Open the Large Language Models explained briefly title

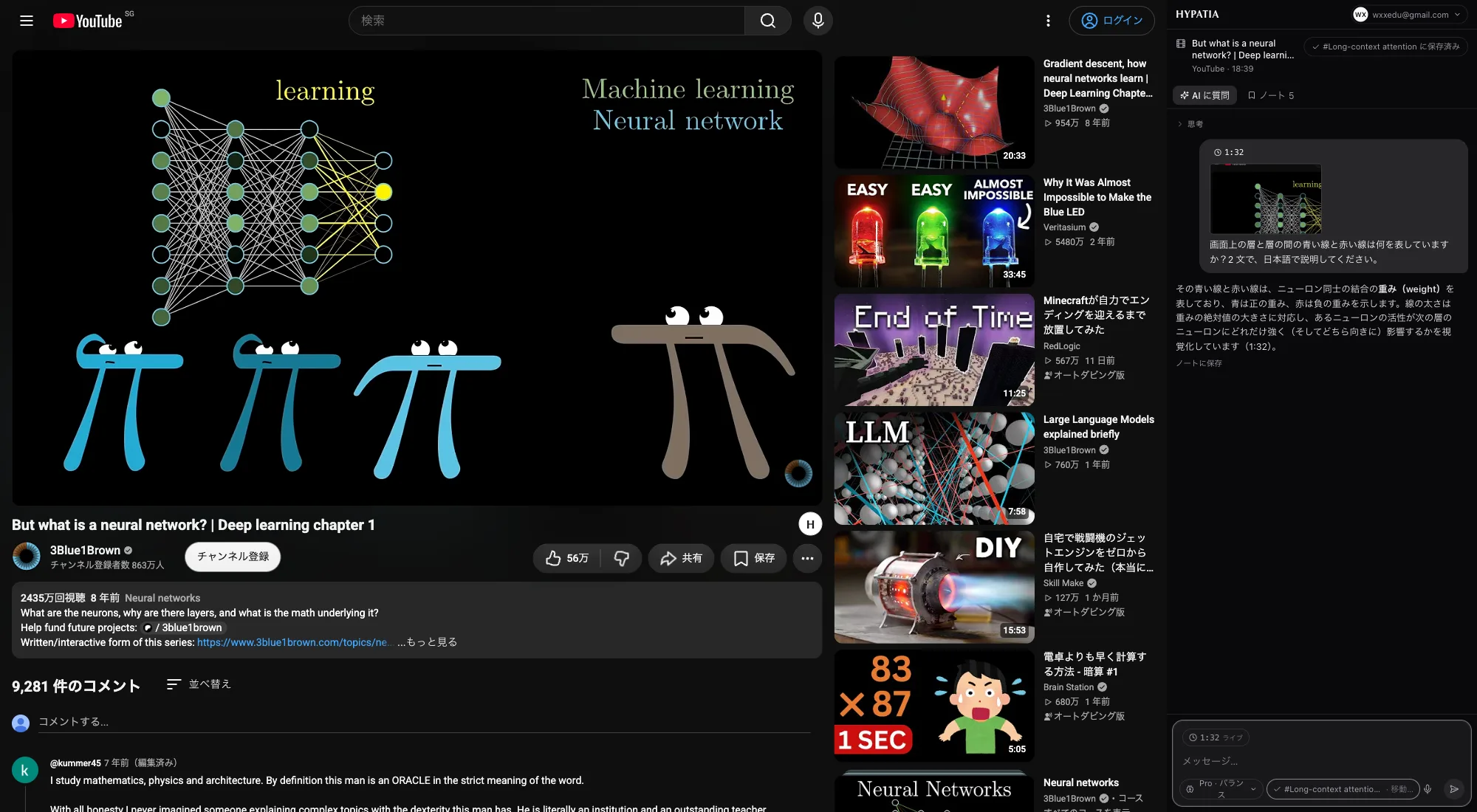tap(1098, 427)
